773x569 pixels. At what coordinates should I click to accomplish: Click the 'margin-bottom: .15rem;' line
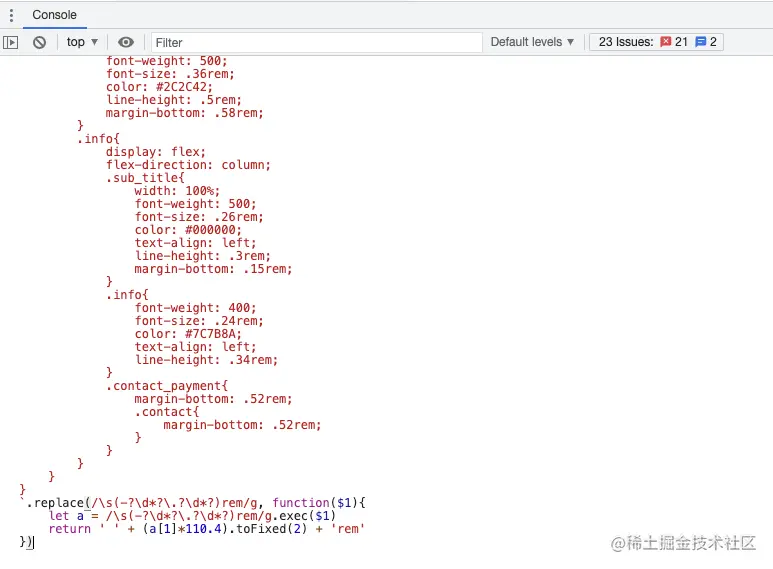point(213,269)
